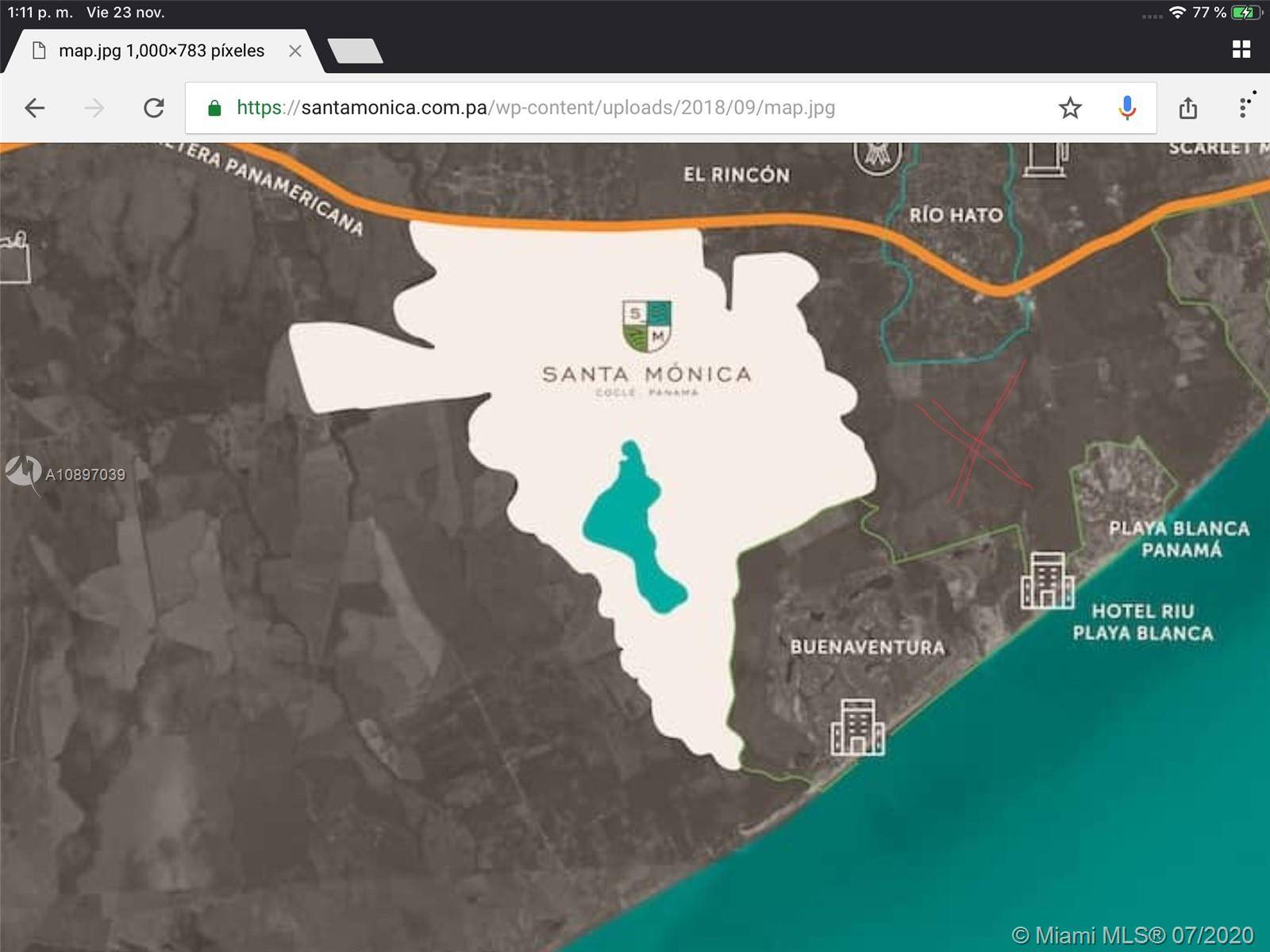Open a new tab

355,51
